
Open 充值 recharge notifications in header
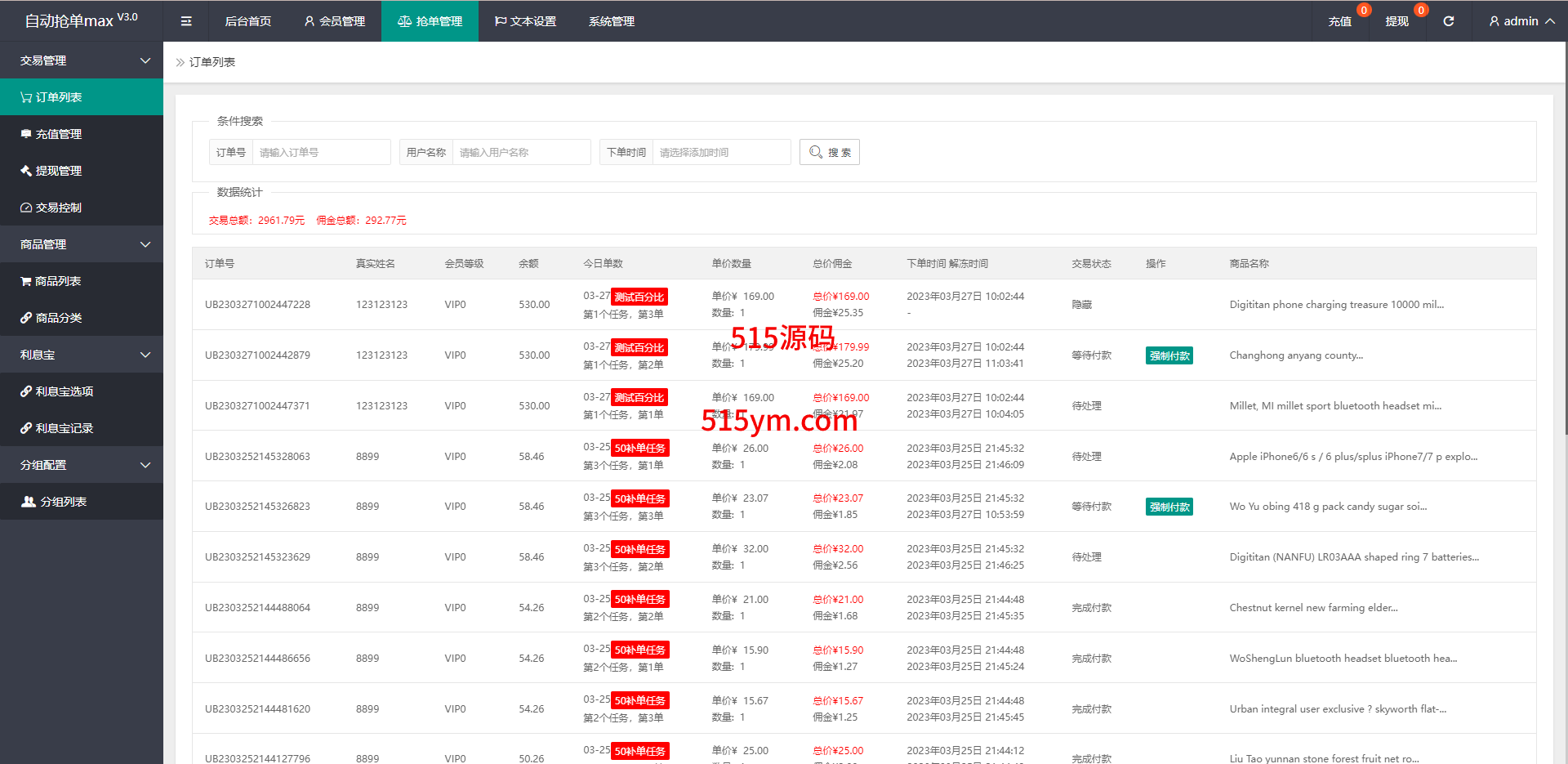[1339, 21]
